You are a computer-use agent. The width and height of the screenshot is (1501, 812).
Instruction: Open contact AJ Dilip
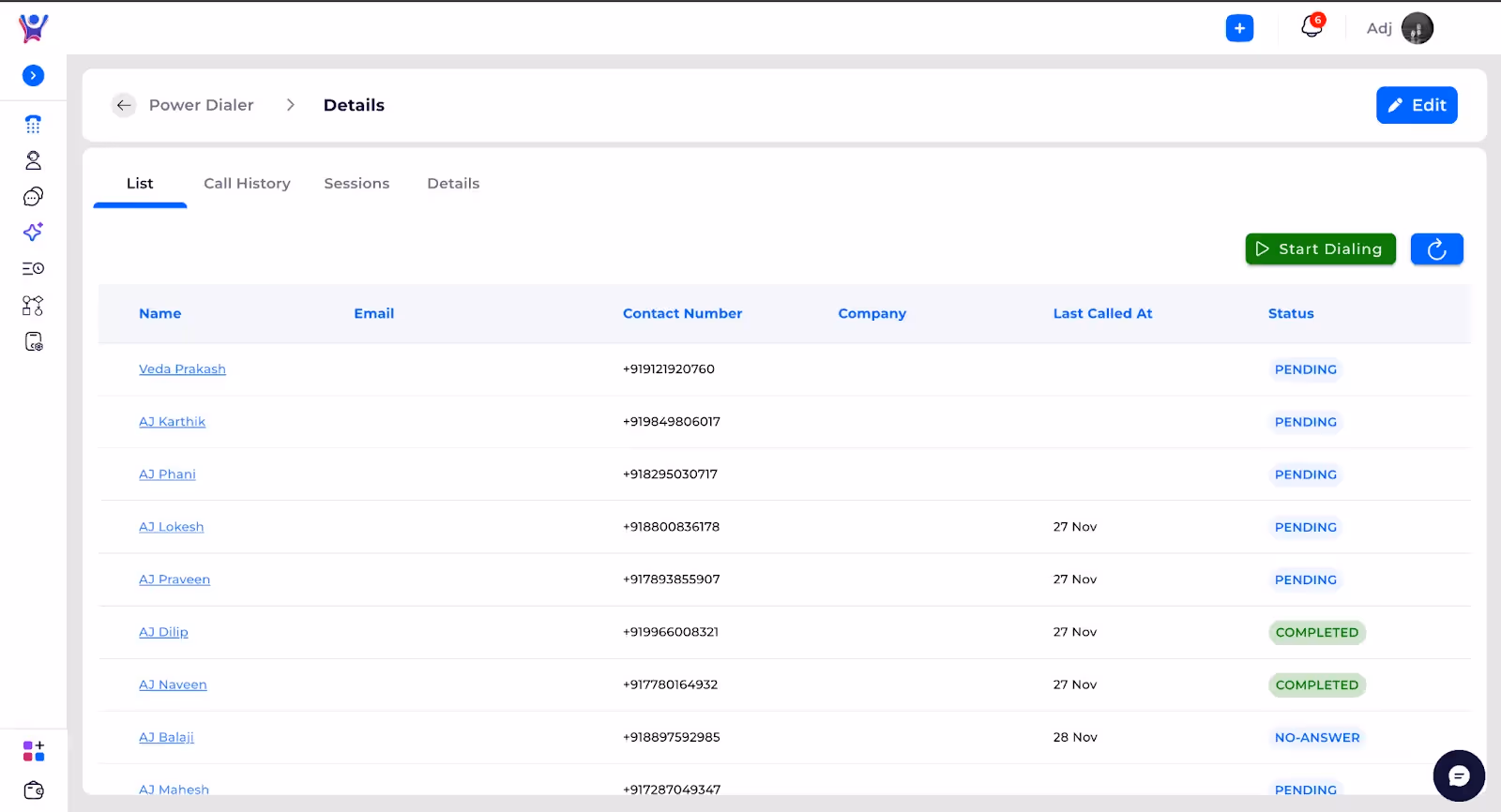163,632
